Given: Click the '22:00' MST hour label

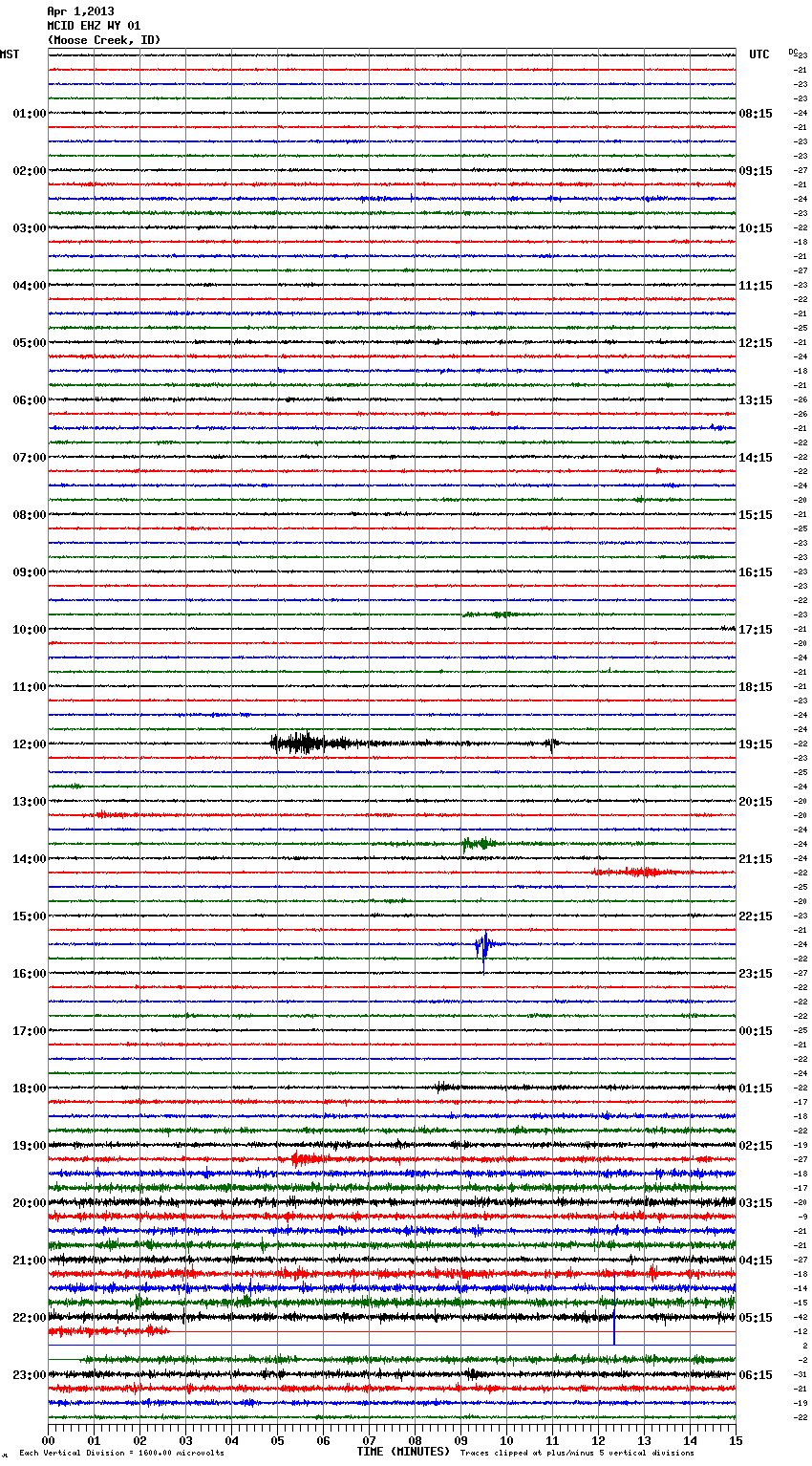Looking at the screenshot, I should click(x=29, y=1318).
